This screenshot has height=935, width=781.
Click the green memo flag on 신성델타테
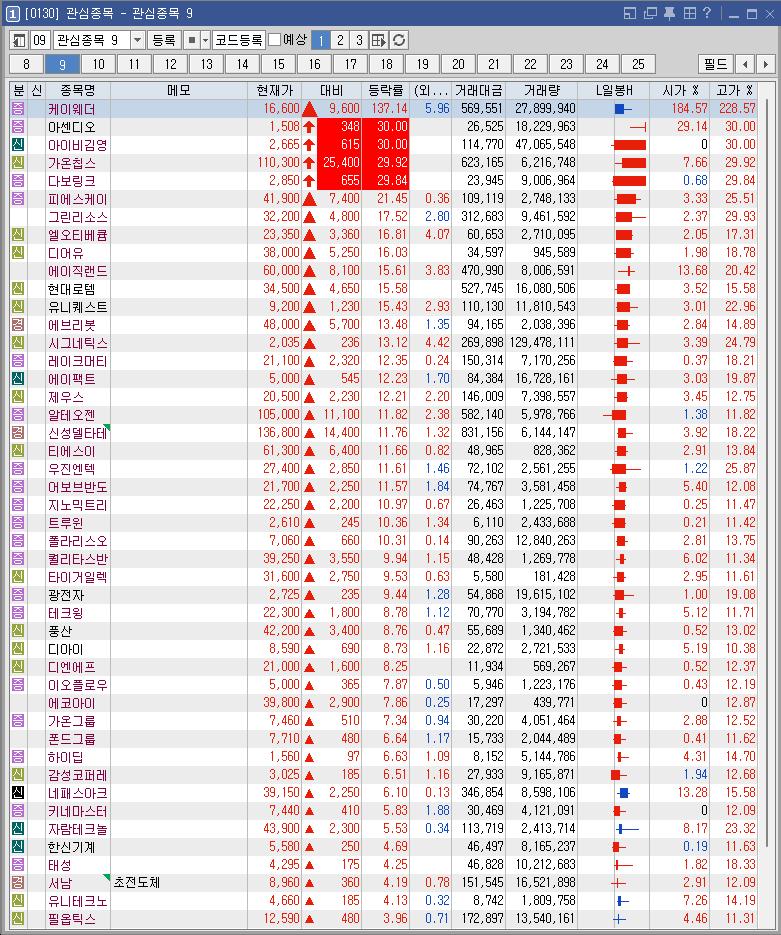tap(107, 428)
